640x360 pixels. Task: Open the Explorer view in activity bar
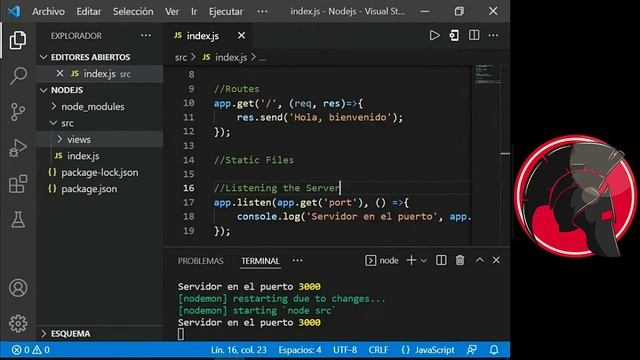[18, 40]
